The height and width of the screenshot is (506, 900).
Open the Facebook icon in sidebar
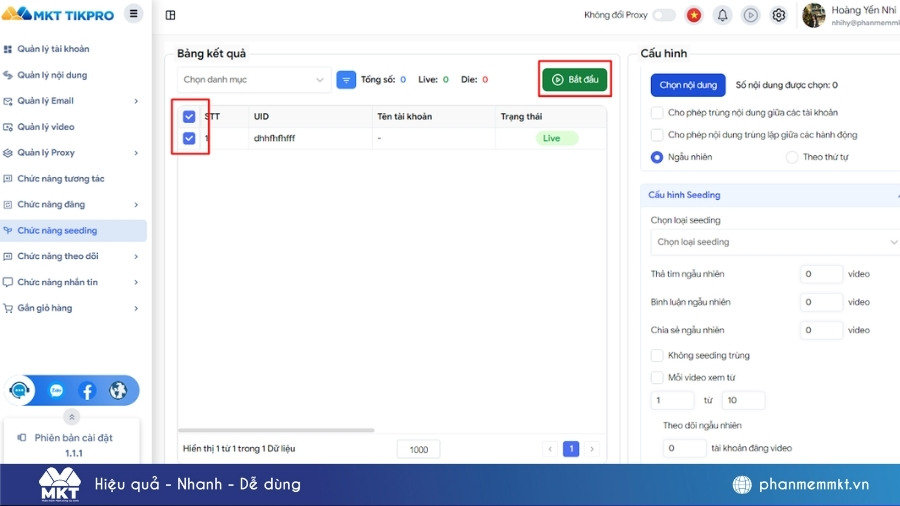pyautogui.click(x=87, y=391)
